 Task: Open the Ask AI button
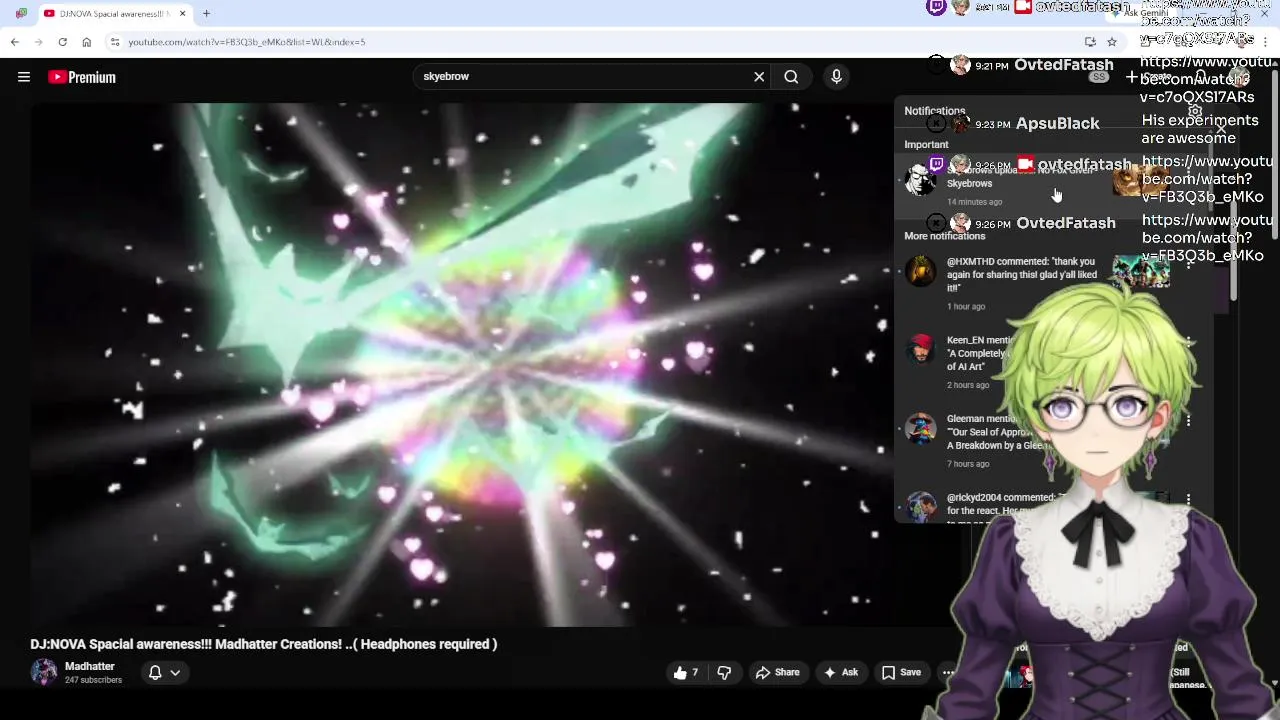click(840, 673)
